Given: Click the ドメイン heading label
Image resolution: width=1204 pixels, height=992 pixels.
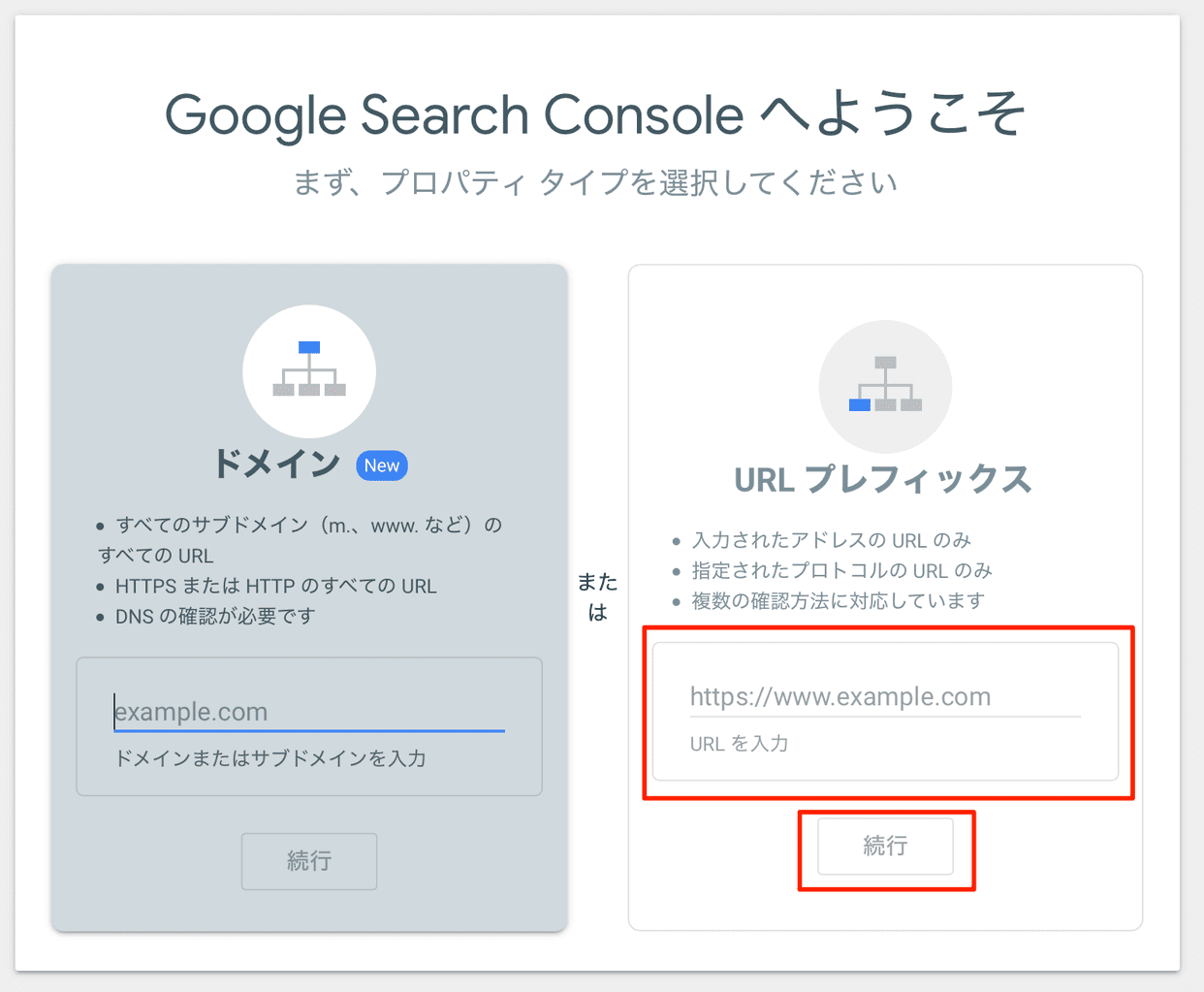Looking at the screenshot, I should pyautogui.click(x=277, y=465).
